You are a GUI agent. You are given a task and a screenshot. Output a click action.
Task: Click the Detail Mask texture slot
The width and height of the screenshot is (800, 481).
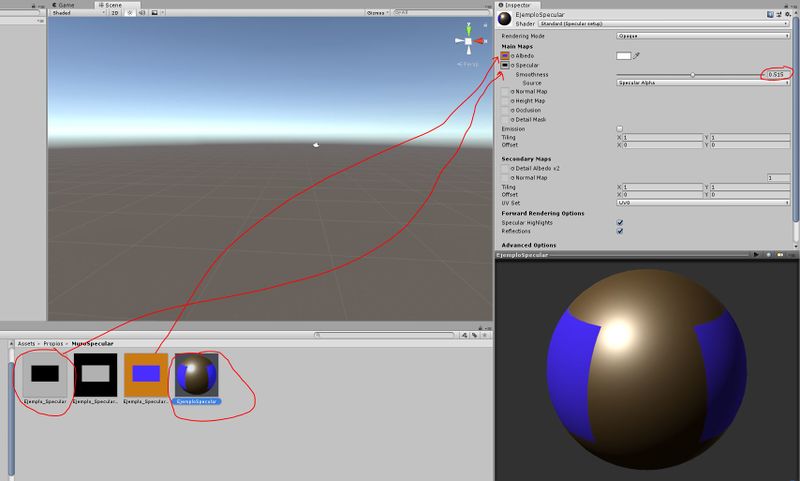[505, 119]
